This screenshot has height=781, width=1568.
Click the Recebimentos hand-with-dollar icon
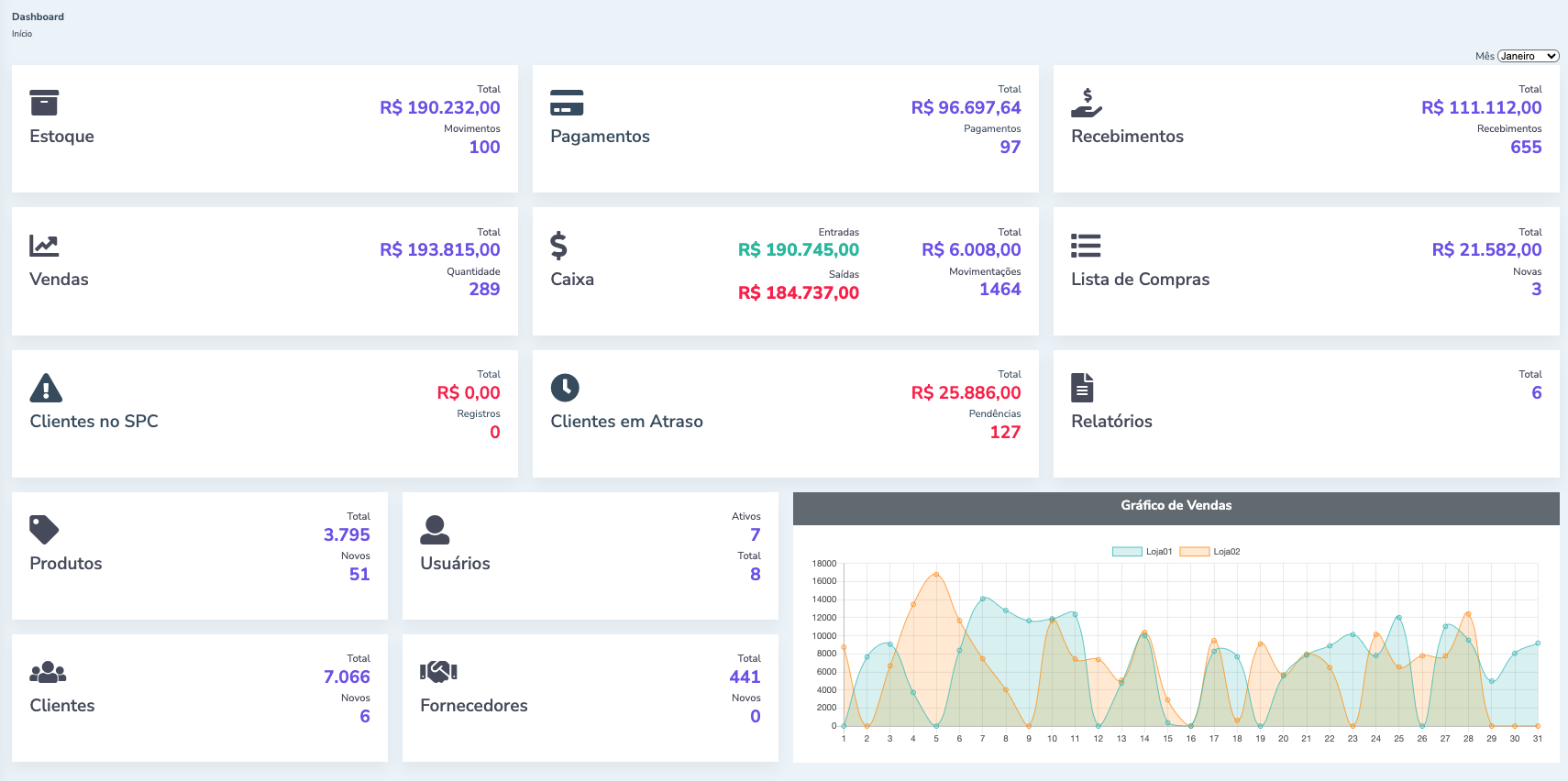[x=1087, y=103]
